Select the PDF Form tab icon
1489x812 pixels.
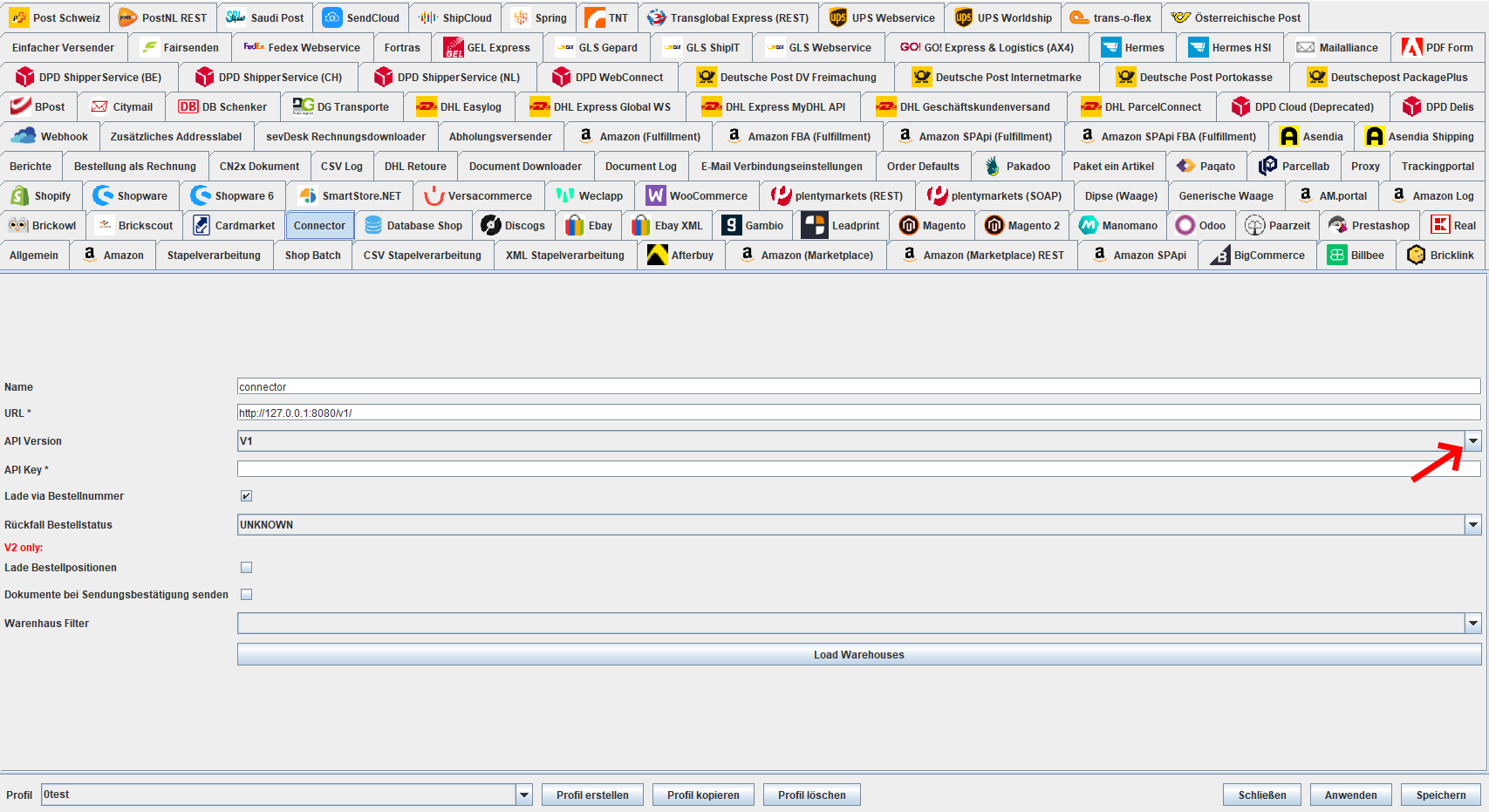tap(1412, 47)
